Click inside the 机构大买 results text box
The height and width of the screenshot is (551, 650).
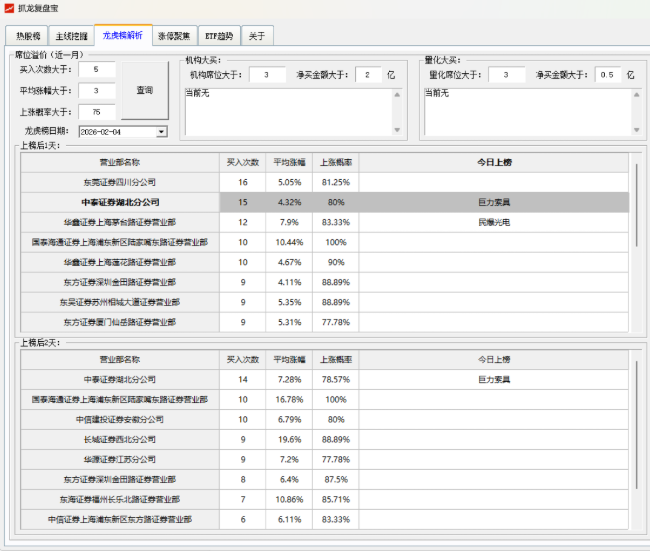pyautogui.click(x=289, y=112)
